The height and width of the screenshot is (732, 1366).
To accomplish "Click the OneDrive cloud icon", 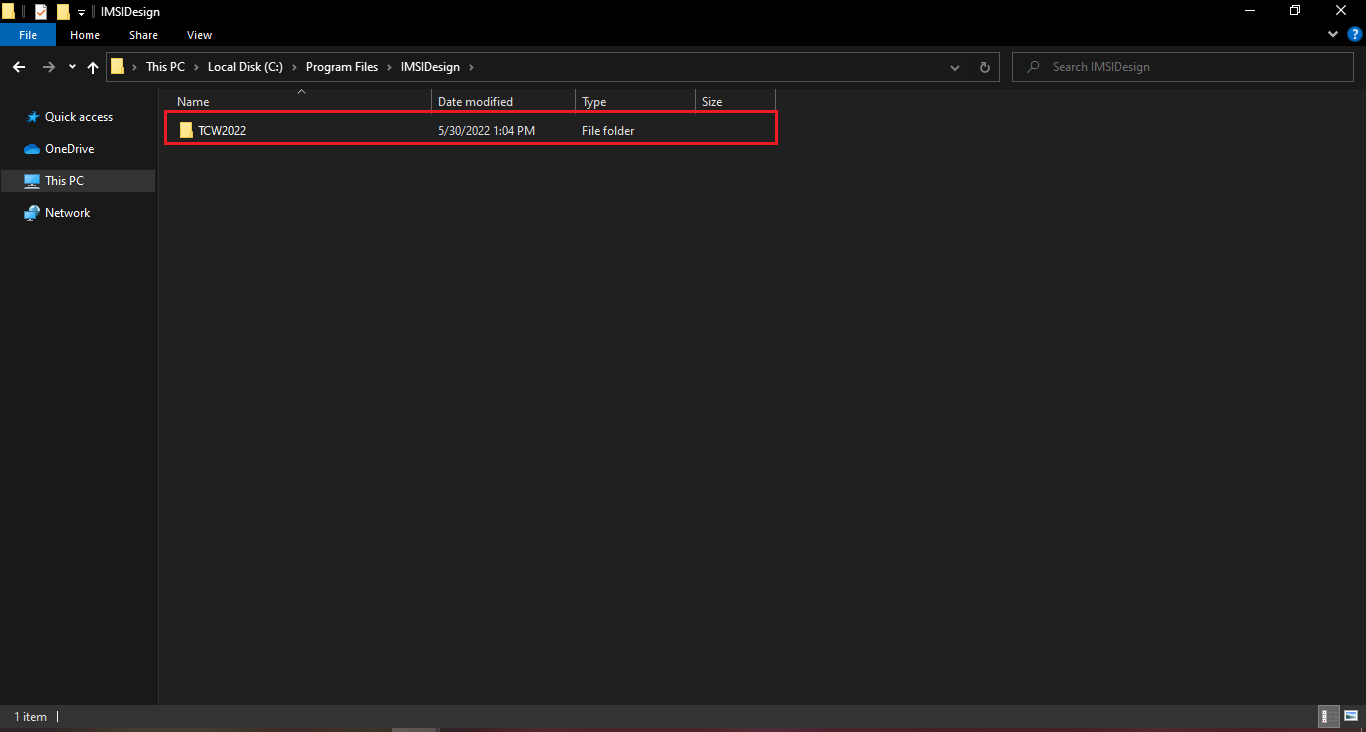I will tap(32, 149).
